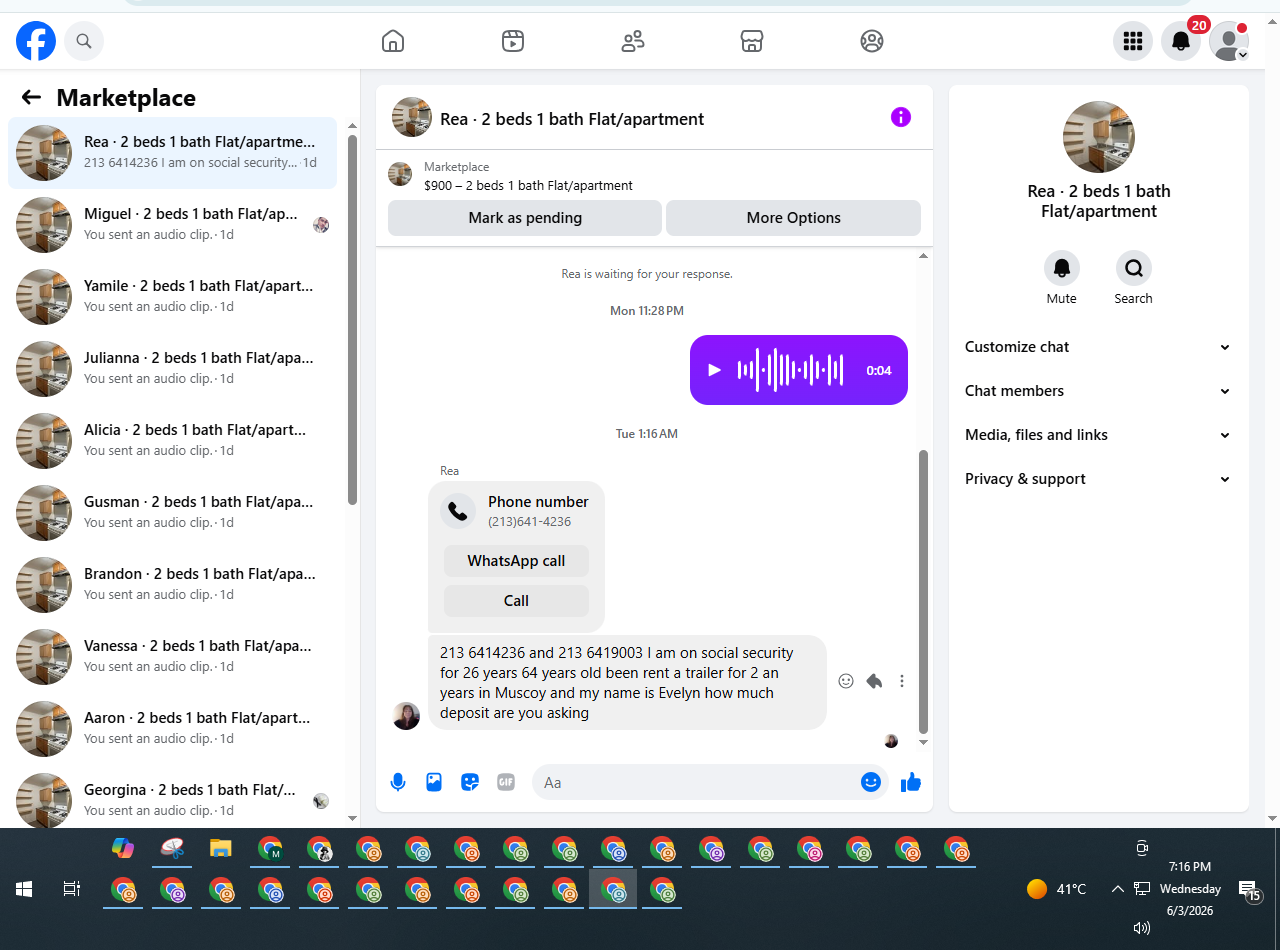Click the phone icon in Rea's card

tap(458, 511)
